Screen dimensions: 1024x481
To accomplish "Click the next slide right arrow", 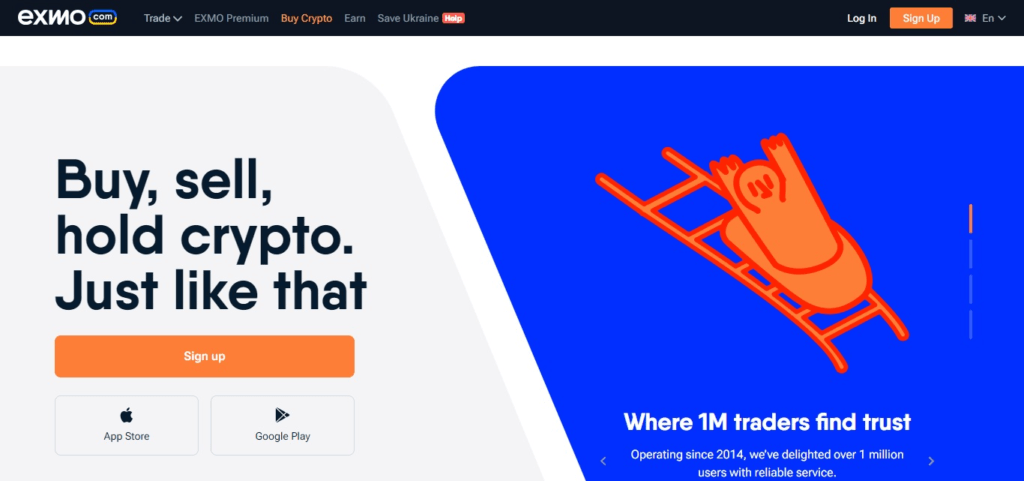I will (x=931, y=461).
